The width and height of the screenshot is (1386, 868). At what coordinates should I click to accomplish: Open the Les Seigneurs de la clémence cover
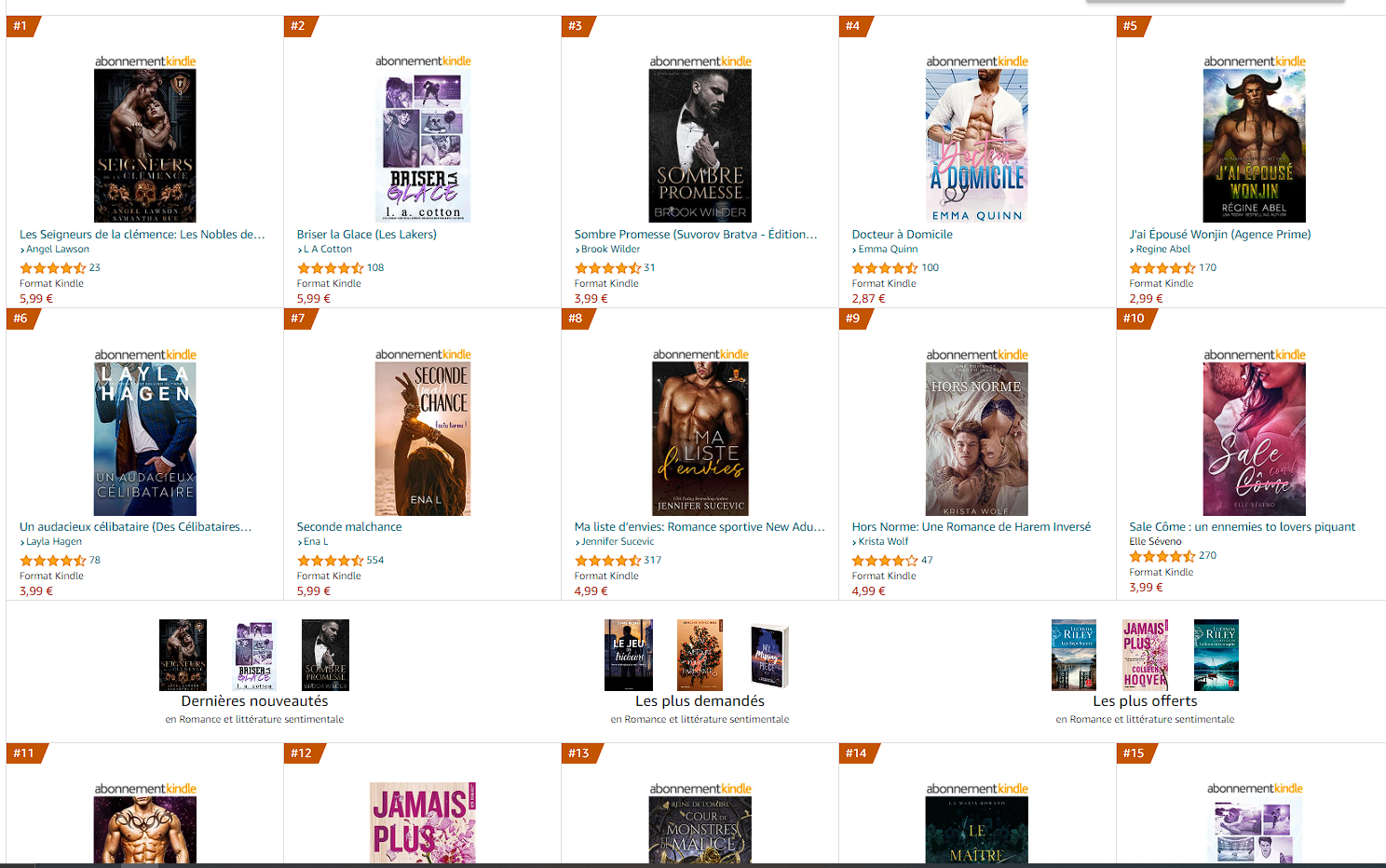(145, 145)
